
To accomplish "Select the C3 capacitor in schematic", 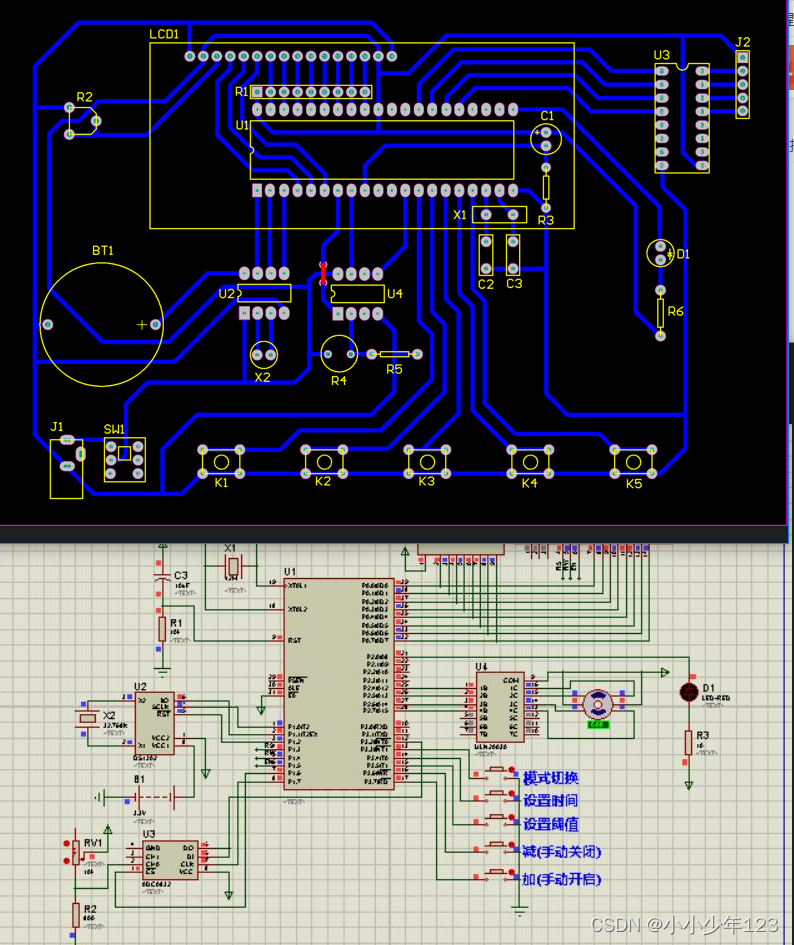I will tap(161, 576).
